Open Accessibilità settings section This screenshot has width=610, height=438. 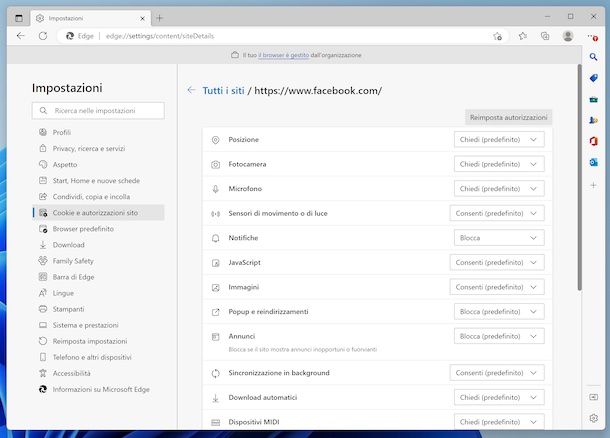click(98, 373)
